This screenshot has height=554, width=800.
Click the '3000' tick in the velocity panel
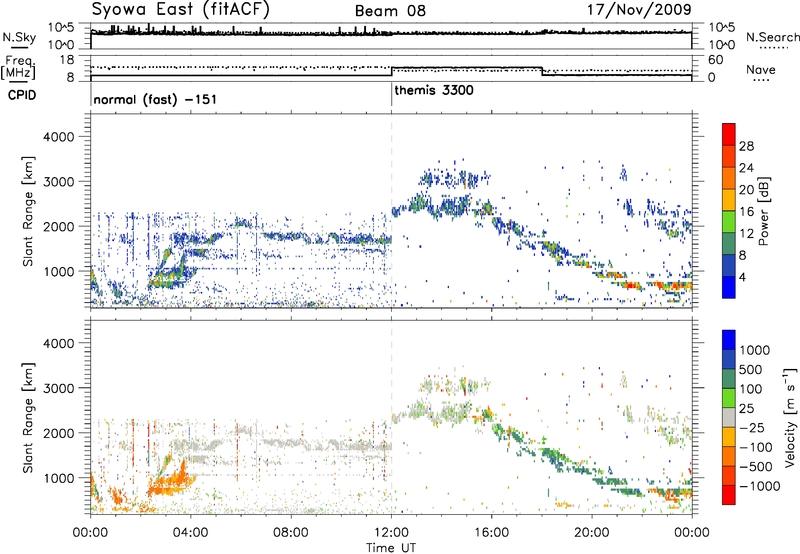[58, 388]
